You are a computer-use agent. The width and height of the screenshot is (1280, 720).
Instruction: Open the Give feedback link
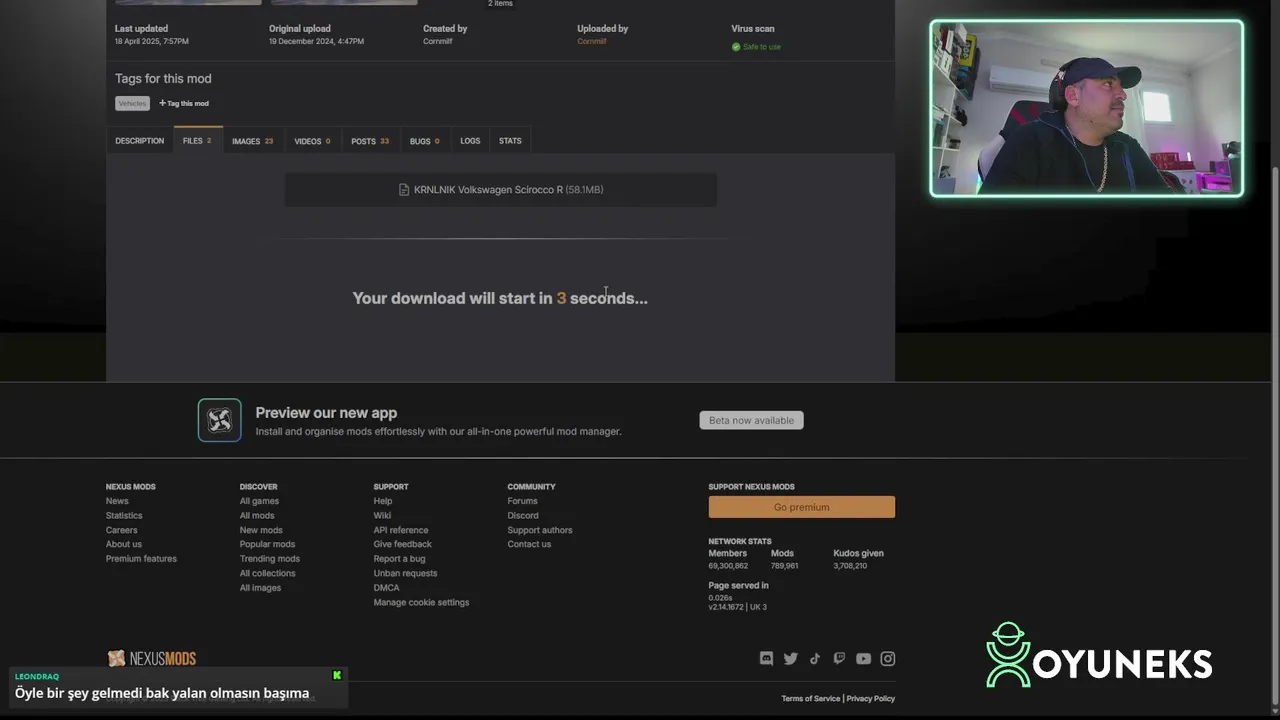click(x=403, y=544)
